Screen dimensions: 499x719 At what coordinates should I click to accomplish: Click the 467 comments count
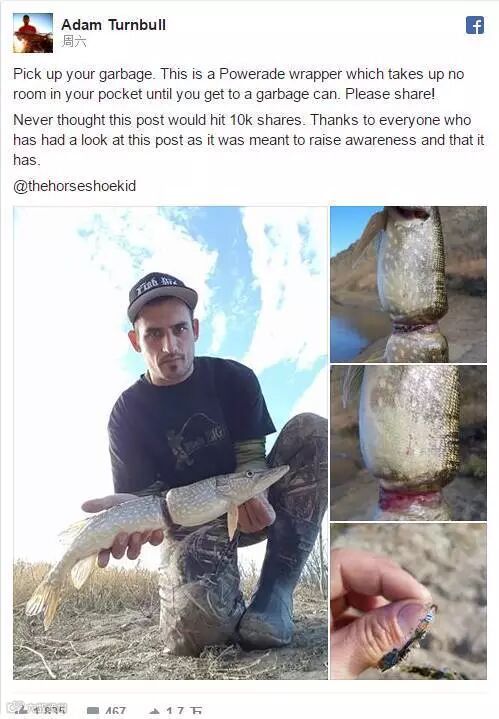pos(115,712)
